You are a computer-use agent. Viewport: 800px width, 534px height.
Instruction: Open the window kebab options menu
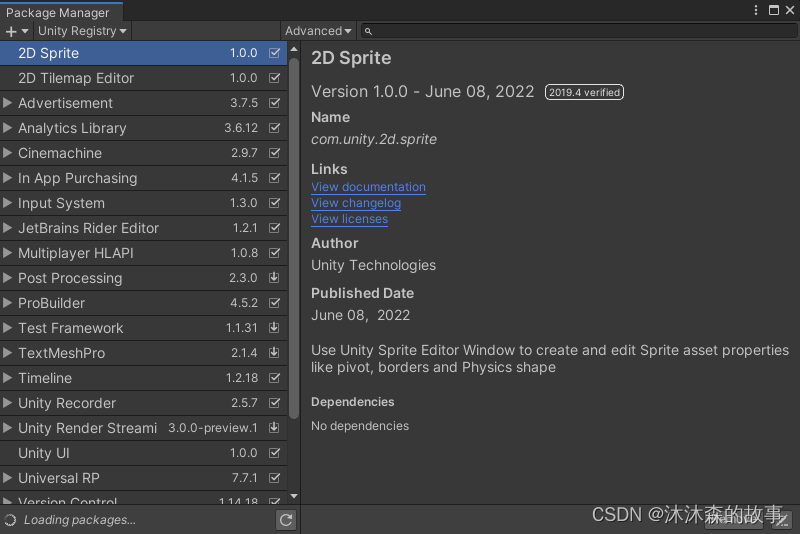[756, 10]
